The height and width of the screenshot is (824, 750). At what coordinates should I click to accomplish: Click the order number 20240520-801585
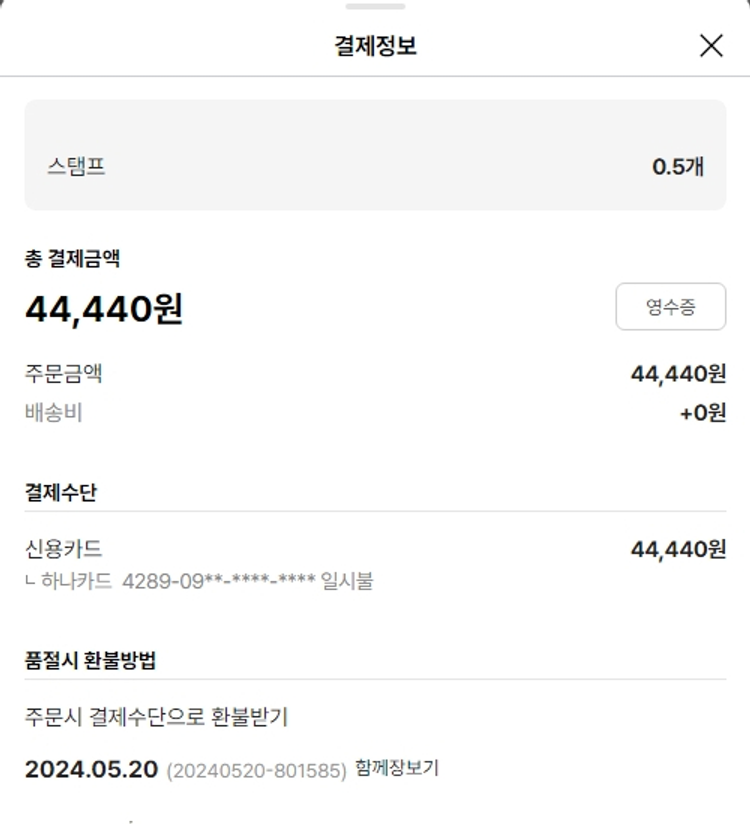[x=256, y=770]
